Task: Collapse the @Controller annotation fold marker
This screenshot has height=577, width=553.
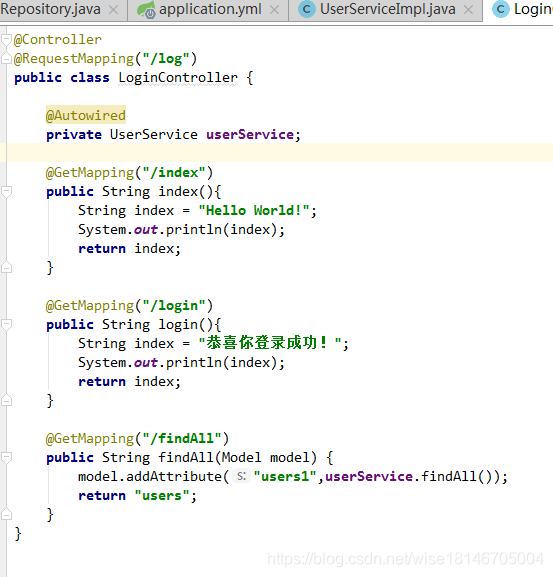Action: coord(6,39)
